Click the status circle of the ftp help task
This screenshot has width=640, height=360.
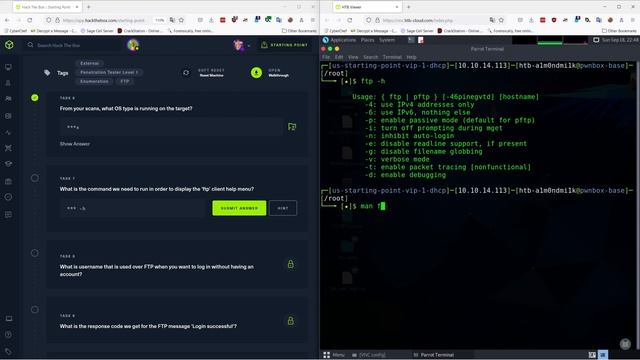tap(35, 178)
